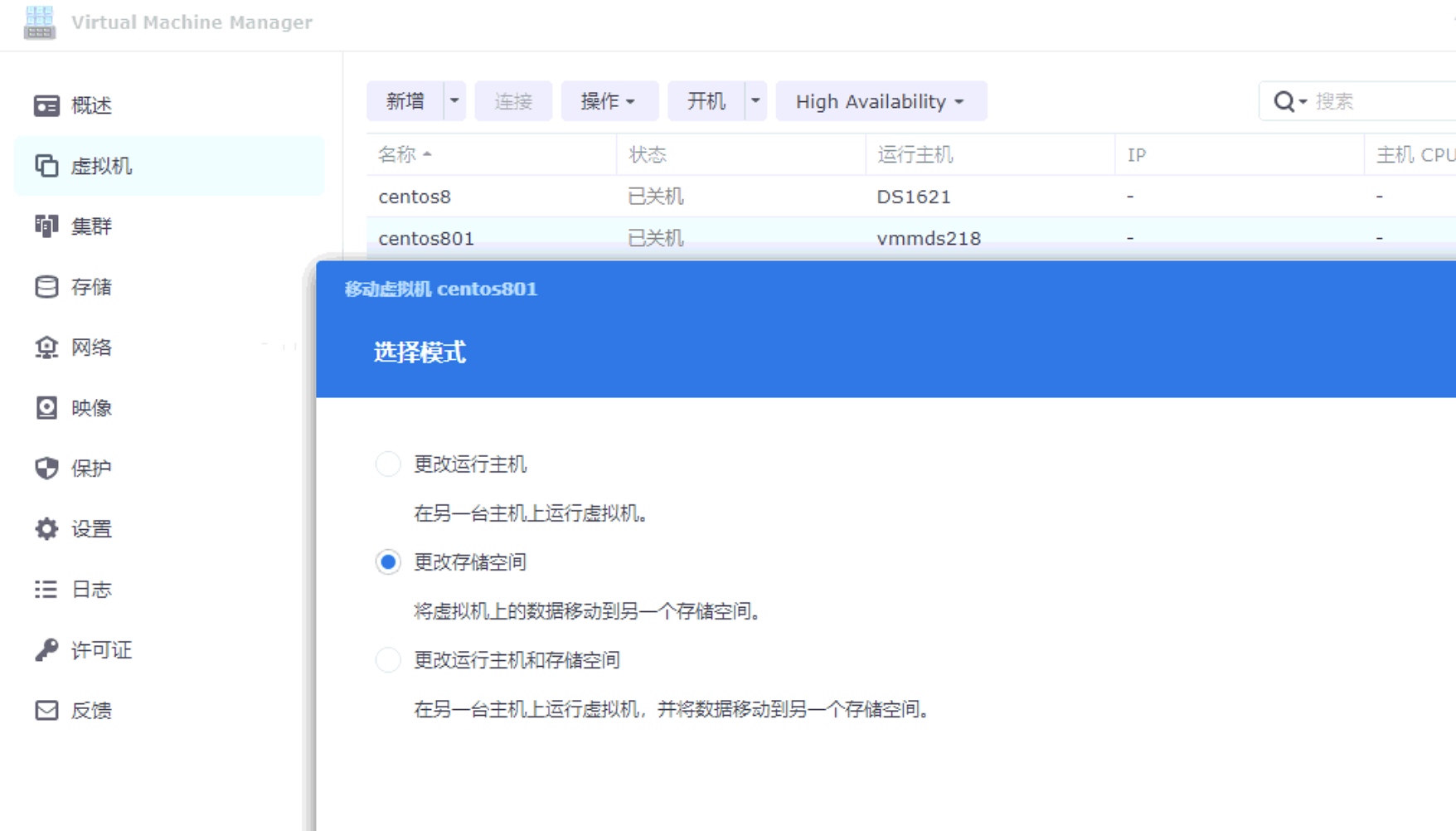
Task: Open the 映像 image icon
Action: pos(46,407)
